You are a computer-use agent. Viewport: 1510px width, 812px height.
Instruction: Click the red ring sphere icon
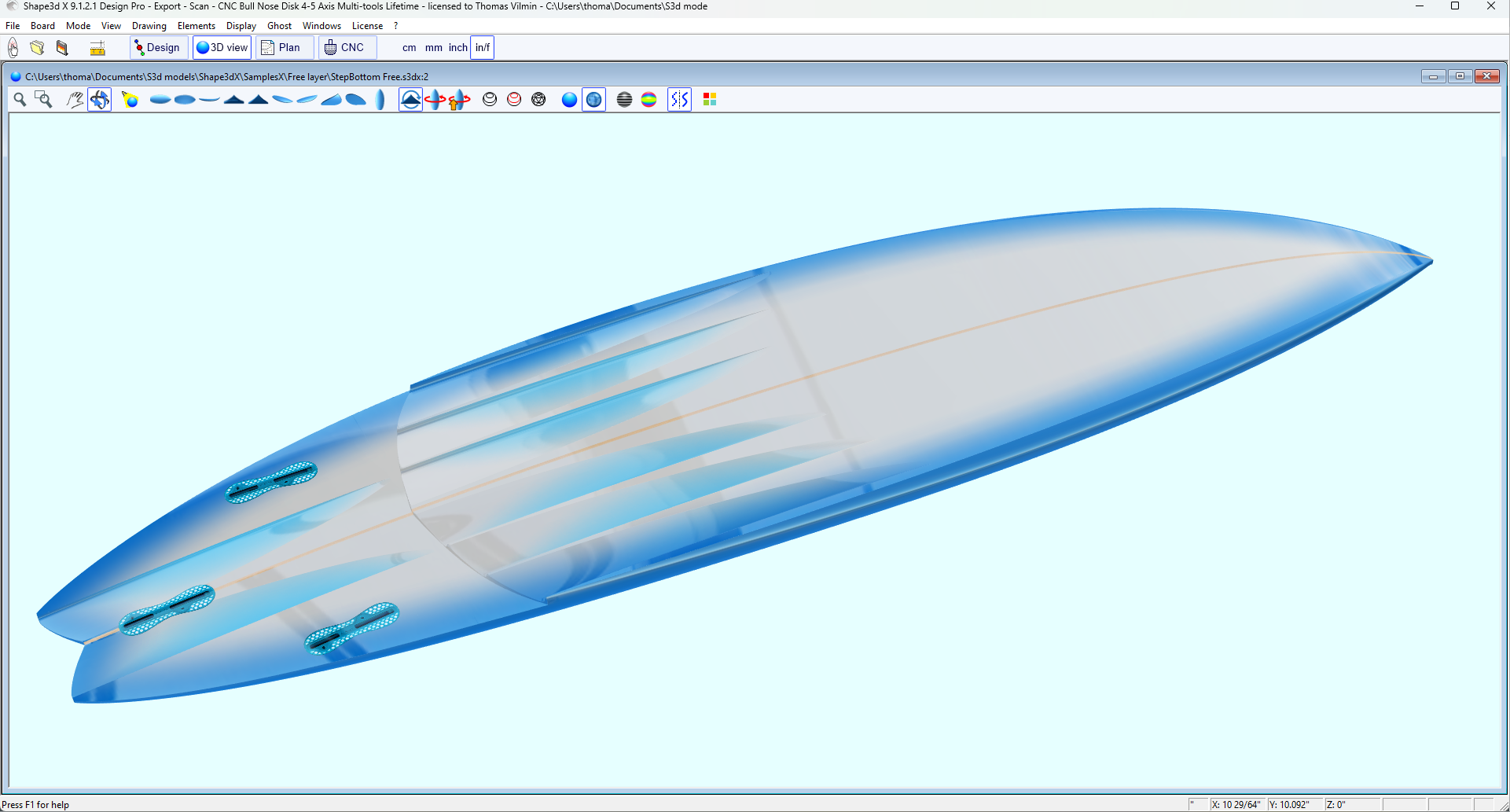514,100
